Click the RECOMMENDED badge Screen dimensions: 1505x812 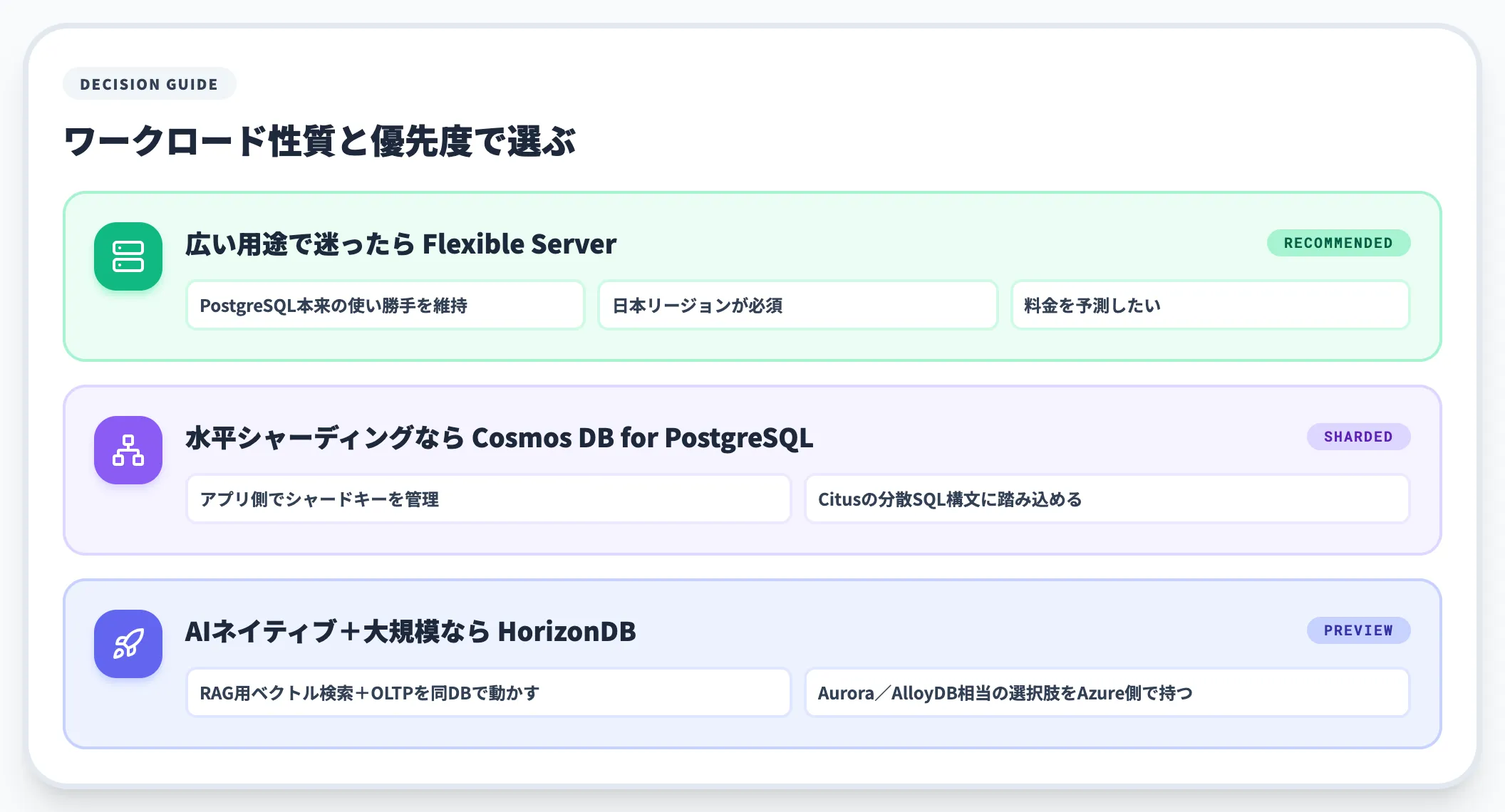click(1338, 243)
